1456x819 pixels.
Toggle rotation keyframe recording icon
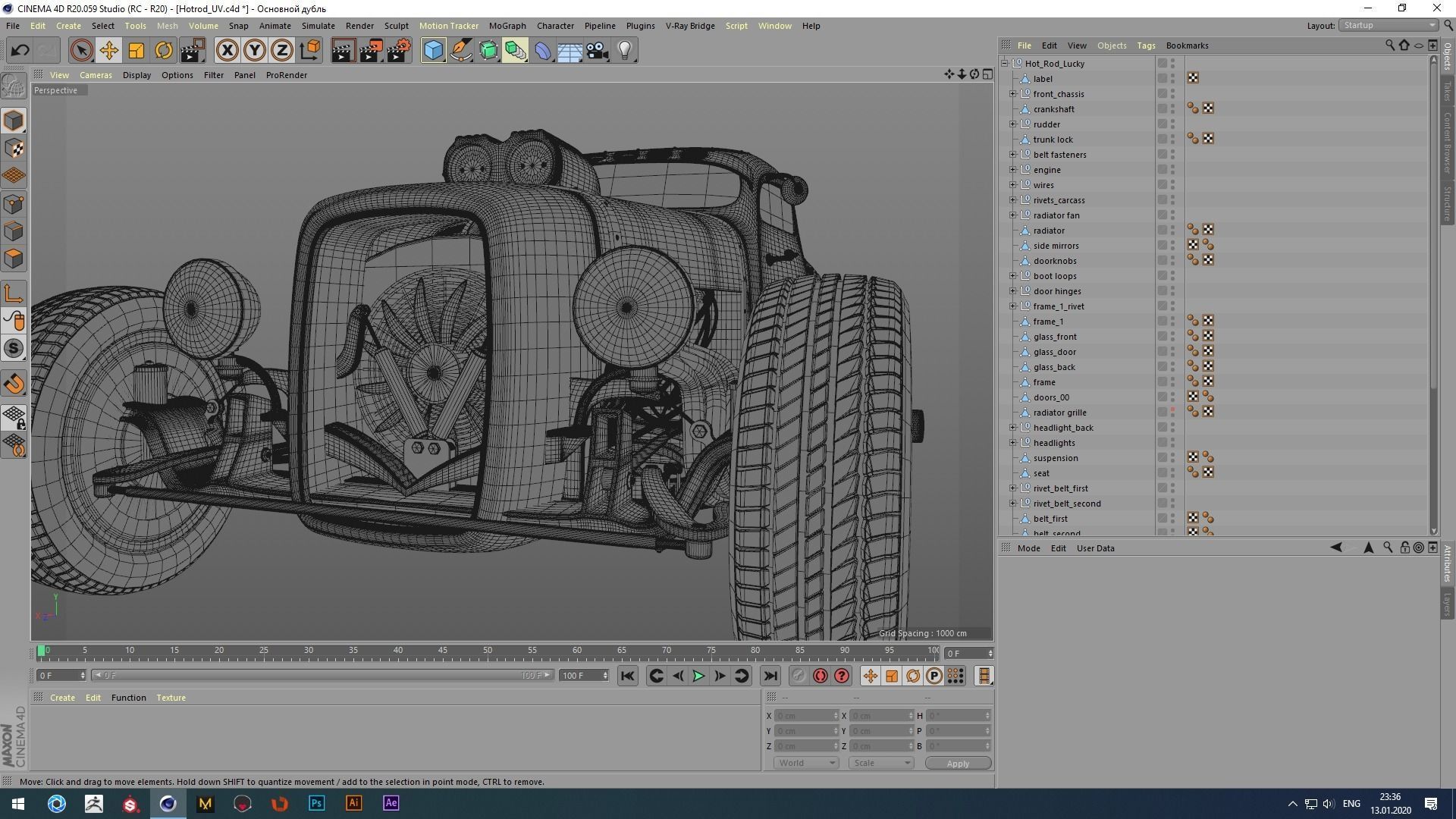[x=913, y=676]
